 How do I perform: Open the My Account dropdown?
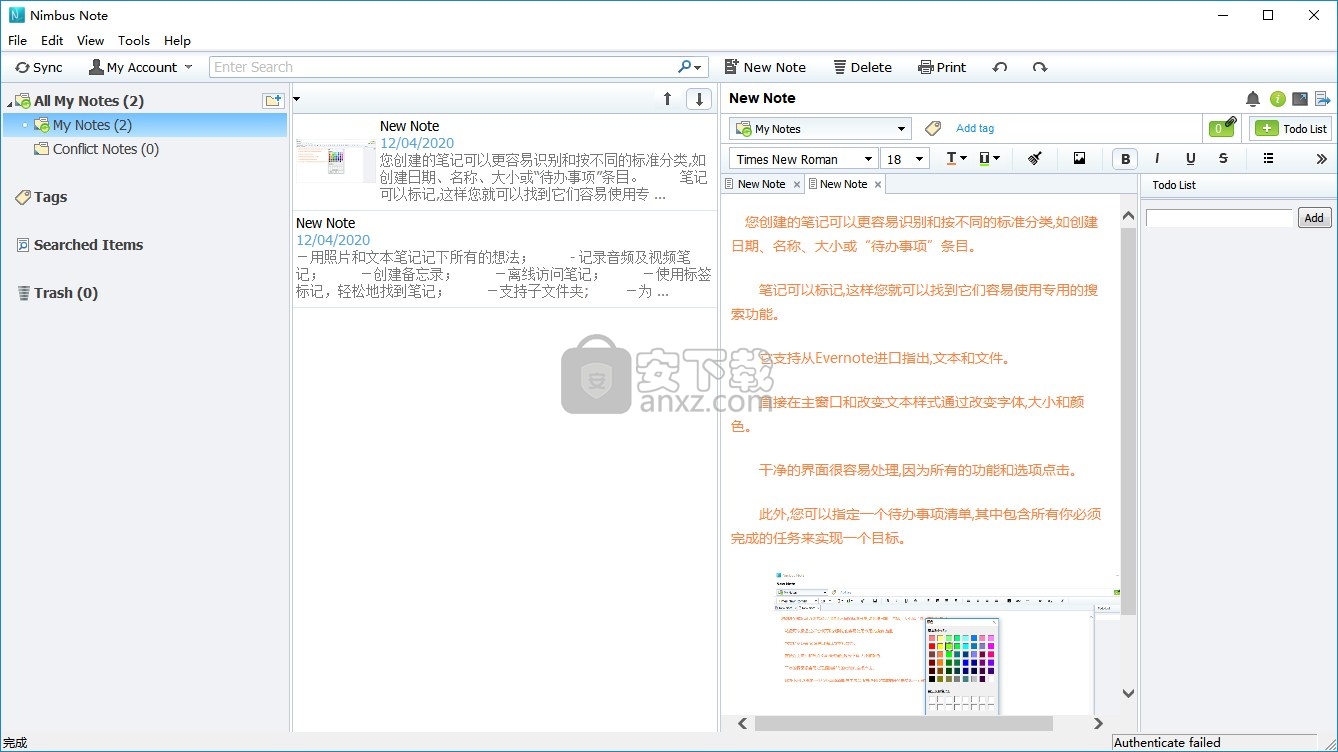coord(141,67)
